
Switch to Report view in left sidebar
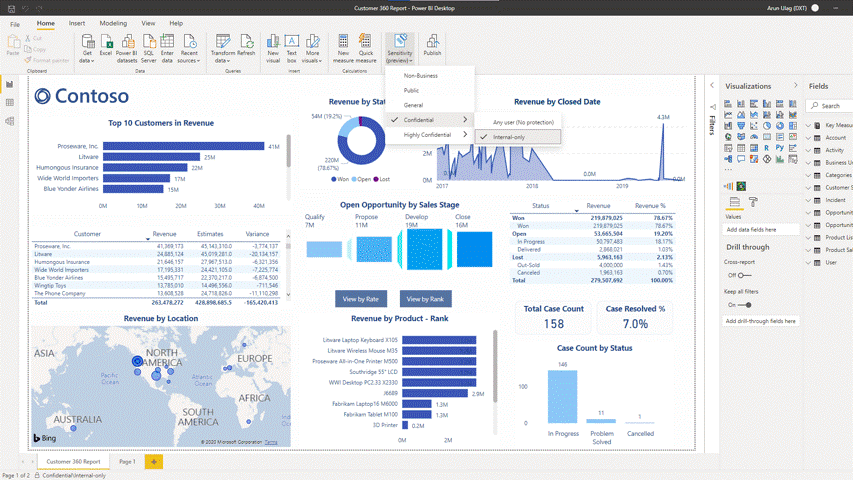9,84
